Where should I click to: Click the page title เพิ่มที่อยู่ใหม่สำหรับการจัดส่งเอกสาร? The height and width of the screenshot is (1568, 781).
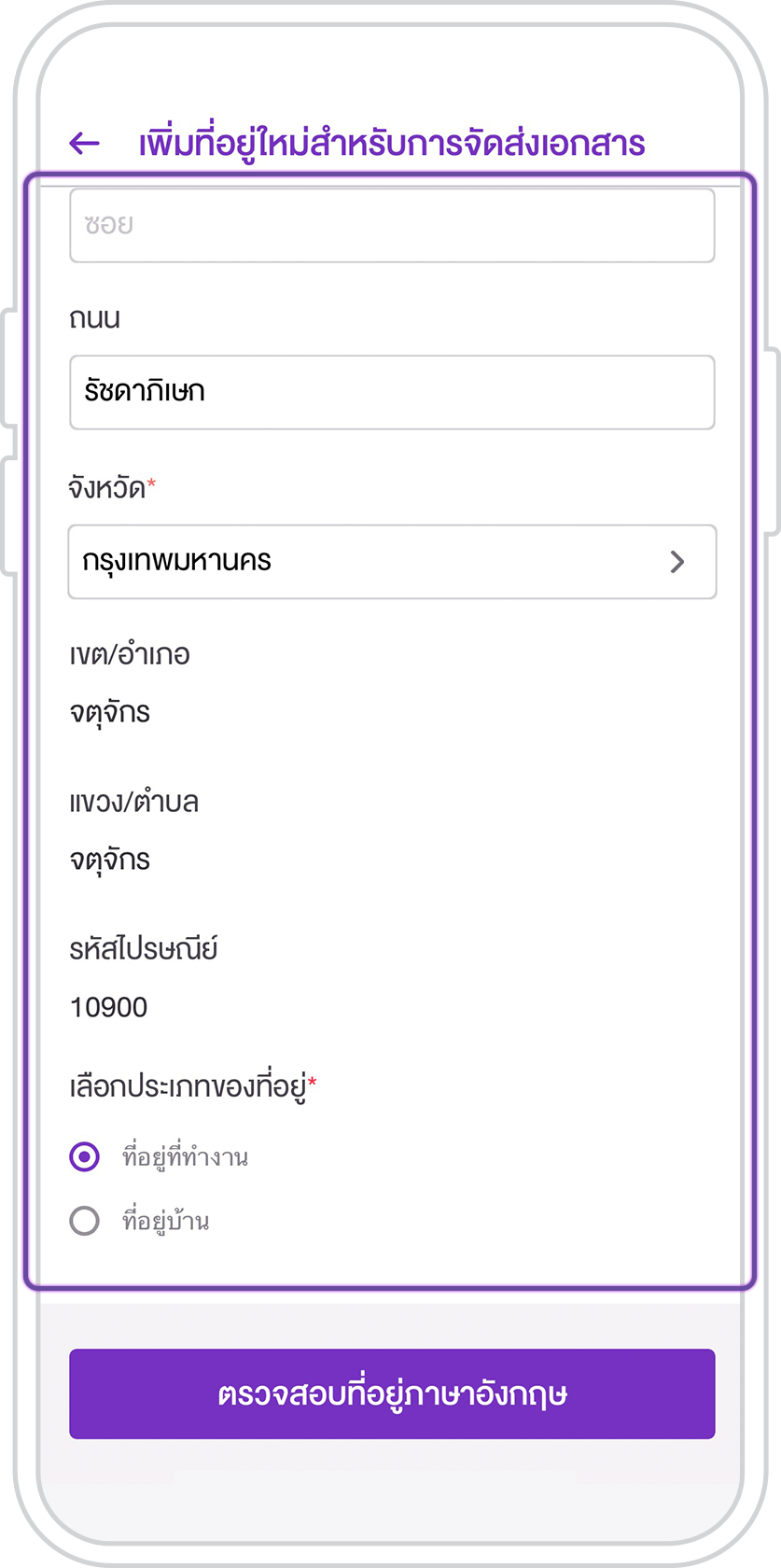click(392, 144)
